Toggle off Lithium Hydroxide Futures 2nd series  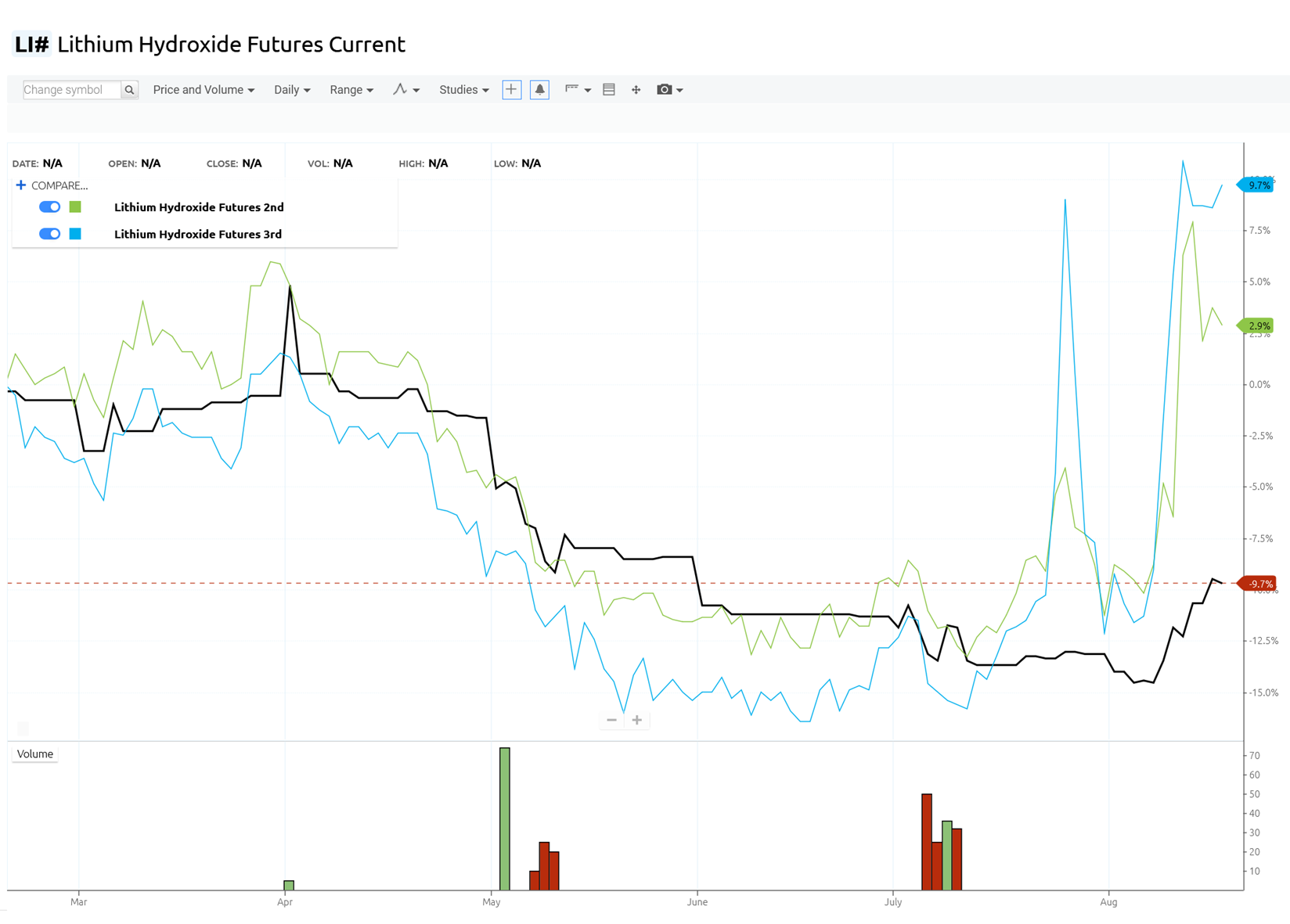[50, 207]
